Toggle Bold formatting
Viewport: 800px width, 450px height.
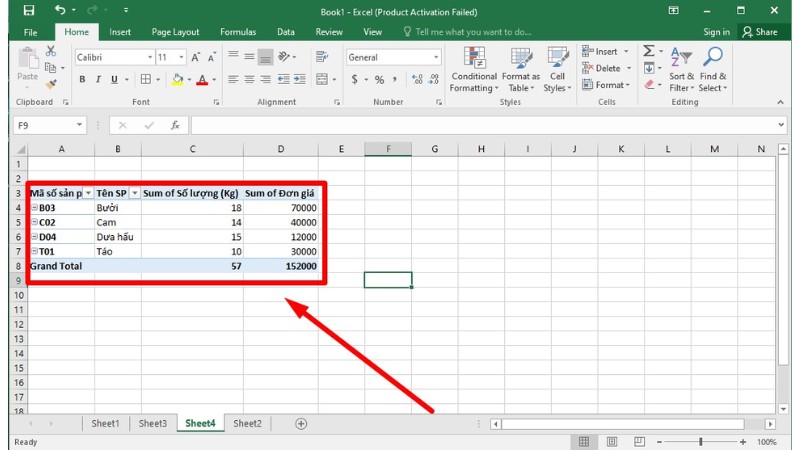[82, 79]
